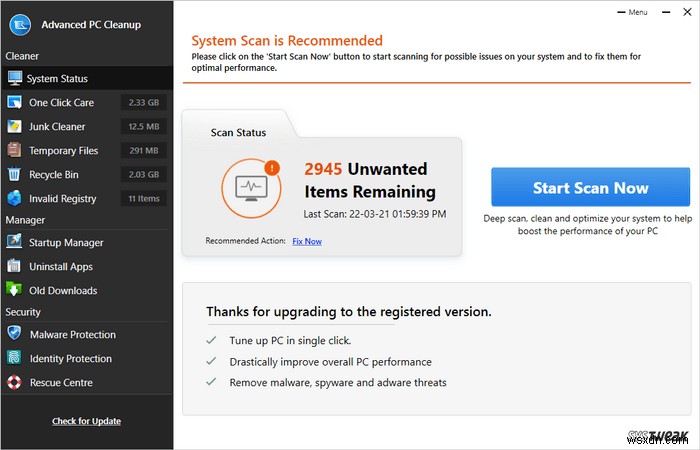700x450 pixels.
Task: Select the One Click Care icon
Action: 14,102
